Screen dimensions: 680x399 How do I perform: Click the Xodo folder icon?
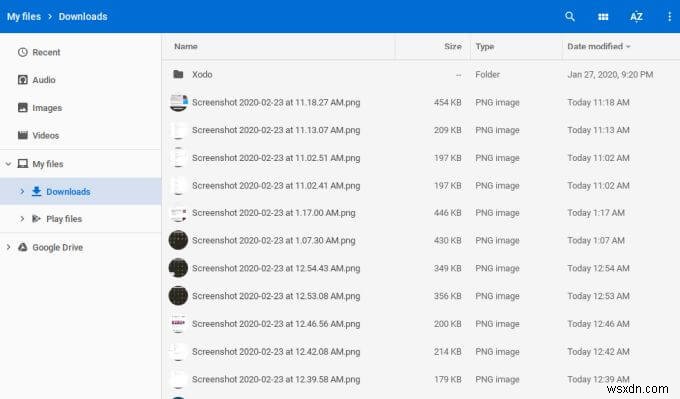tap(178, 74)
